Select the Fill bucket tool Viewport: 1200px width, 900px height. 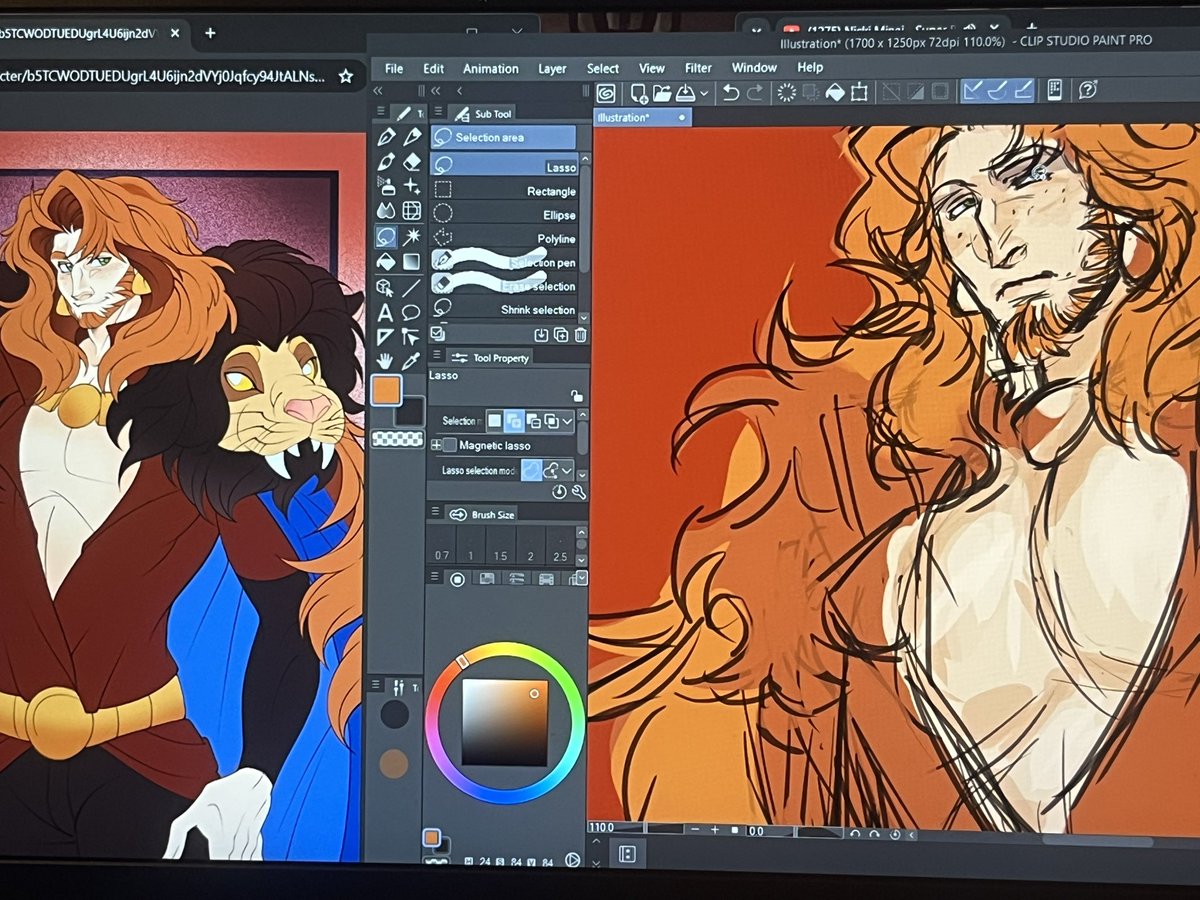coord(386,262)
